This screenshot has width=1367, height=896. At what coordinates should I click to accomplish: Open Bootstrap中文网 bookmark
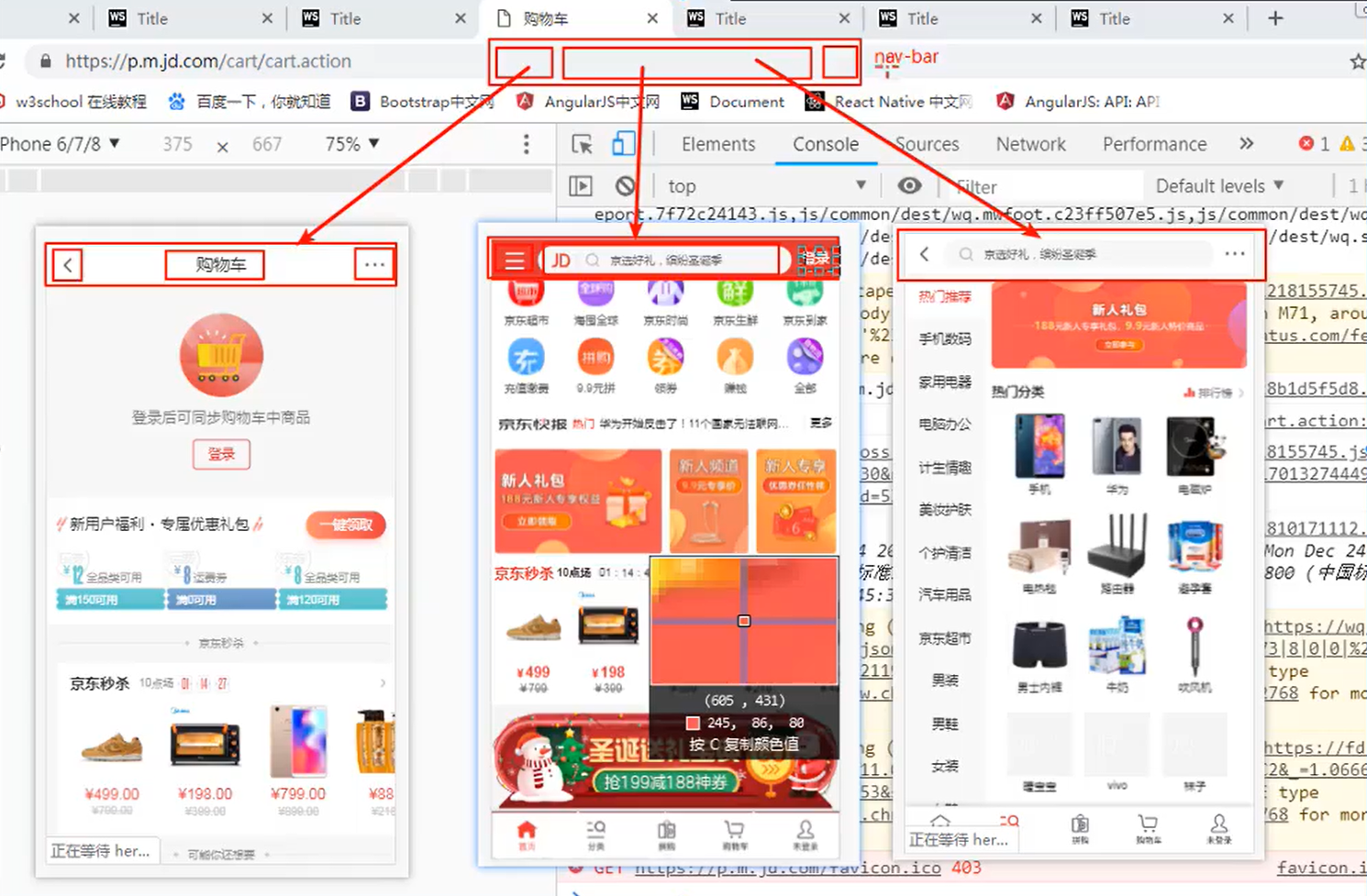424,102
